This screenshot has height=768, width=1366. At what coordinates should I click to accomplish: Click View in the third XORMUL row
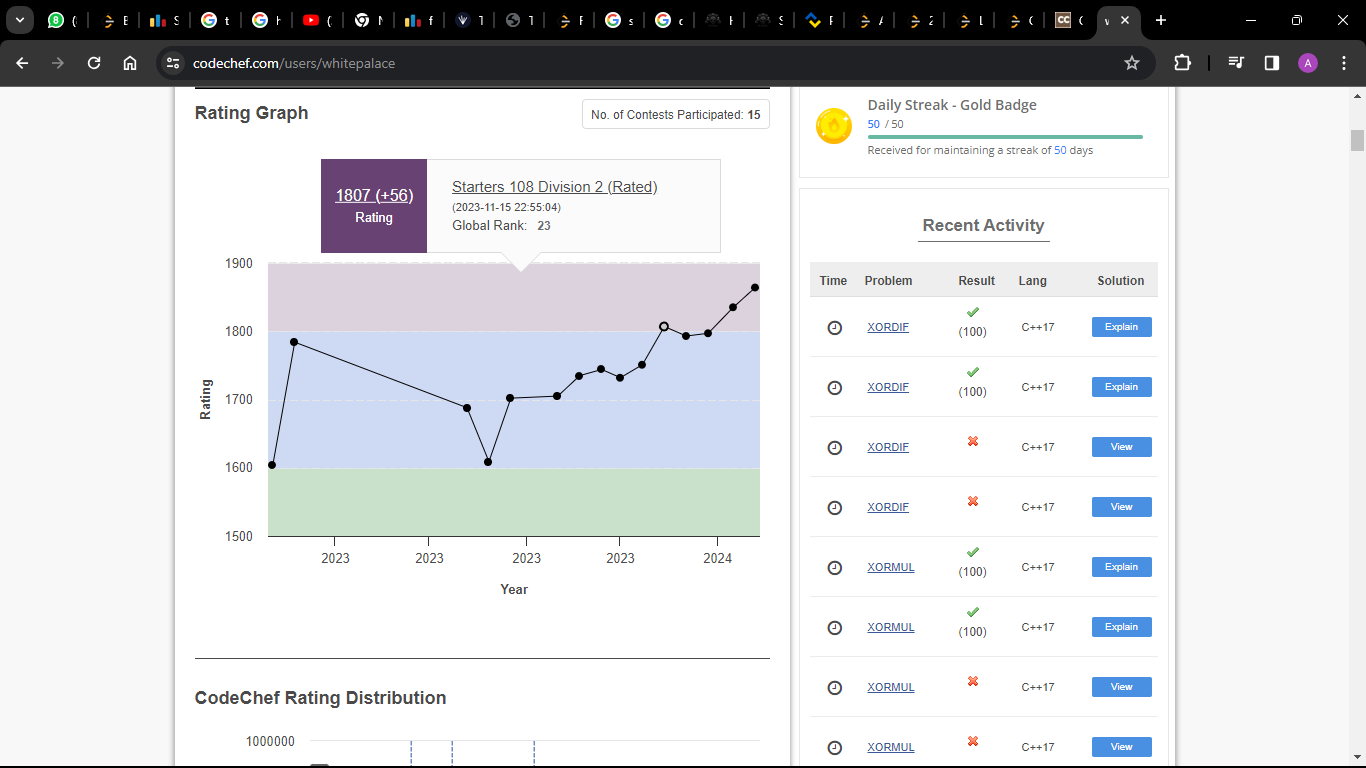(1121, 687)
